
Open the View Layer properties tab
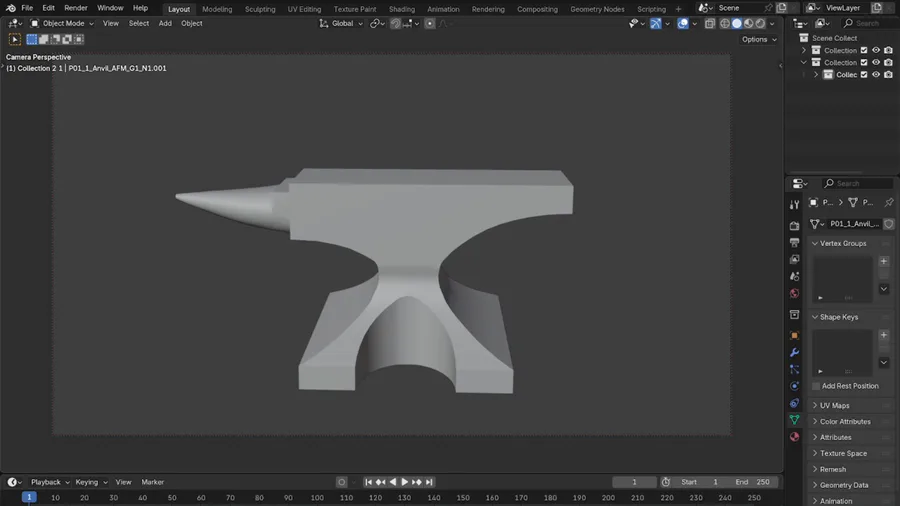tap(794, 259)
